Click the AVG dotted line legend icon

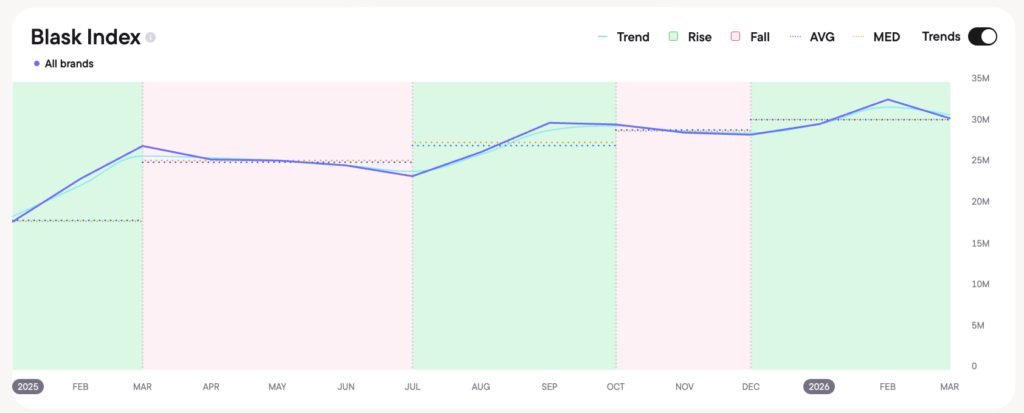tap(796, 37)
